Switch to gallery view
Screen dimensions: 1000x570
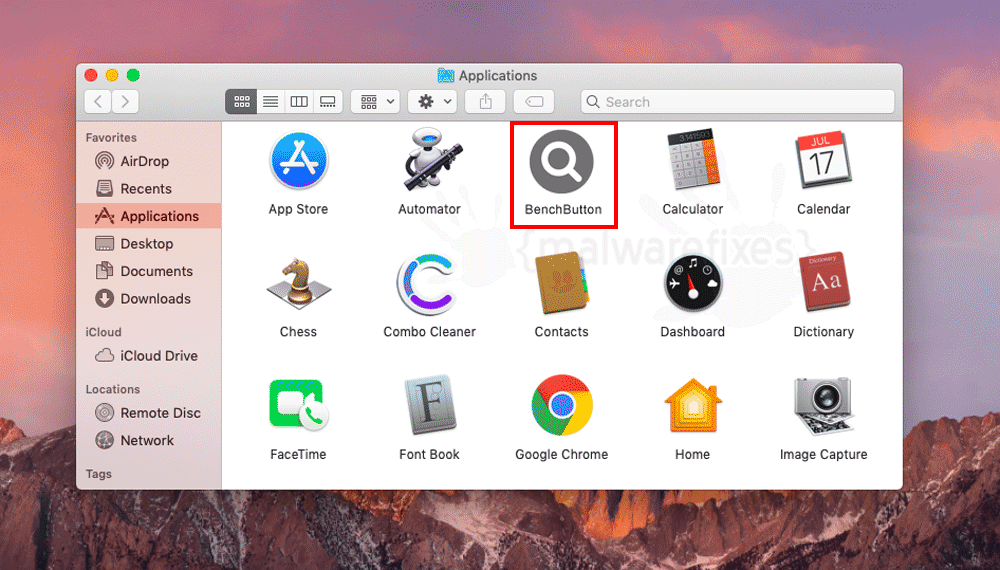click(328, 101)
